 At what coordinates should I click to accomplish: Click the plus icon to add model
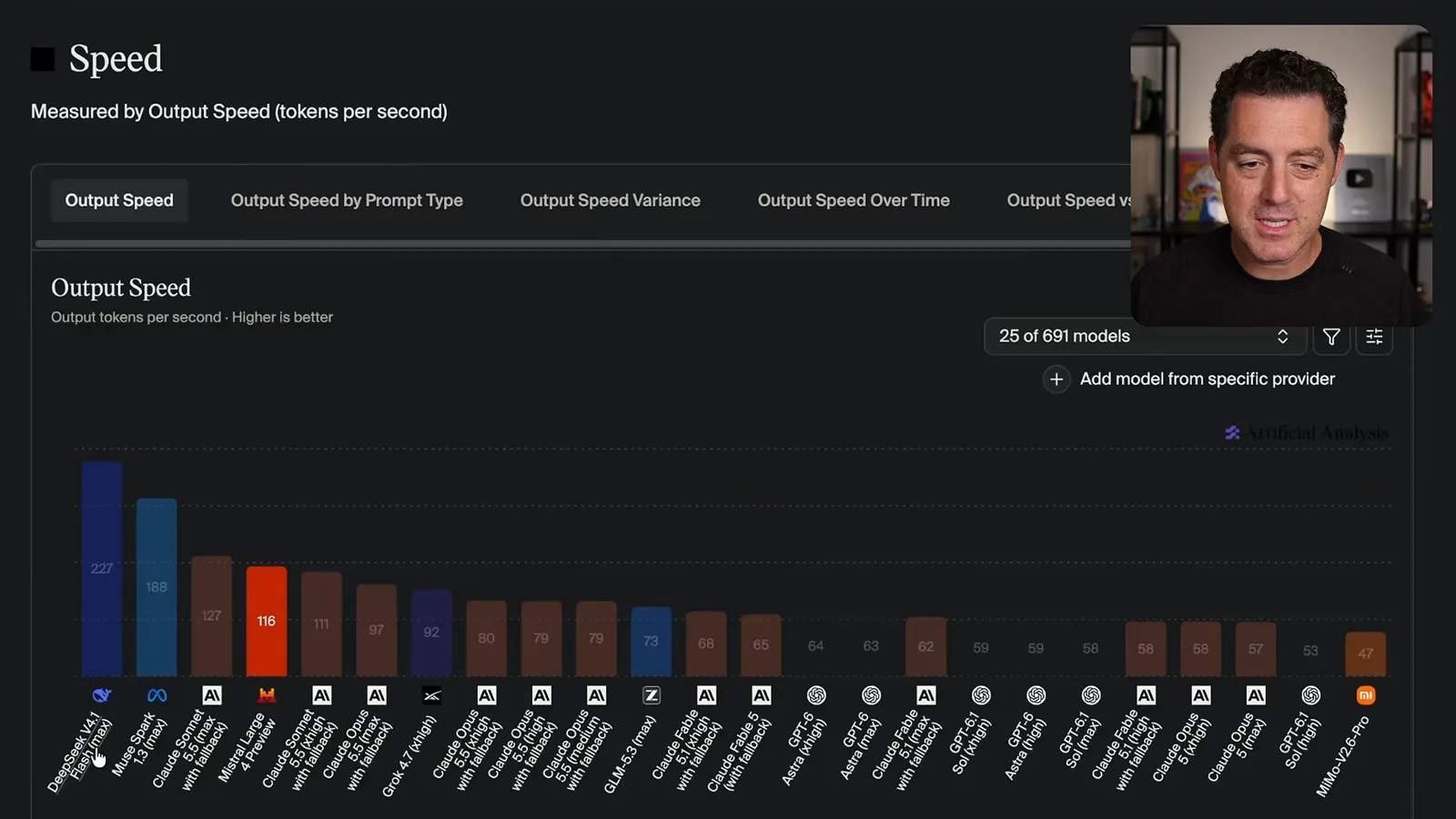click(1056, 379)
